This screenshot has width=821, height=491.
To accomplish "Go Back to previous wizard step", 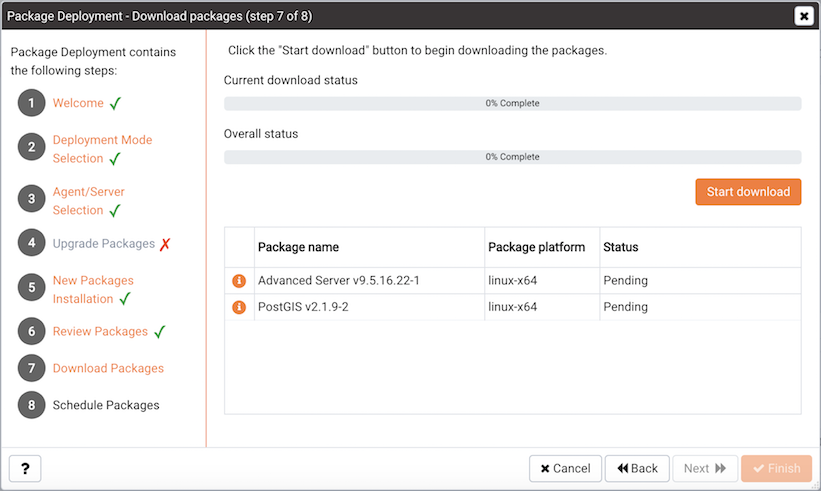I will (637, 468).
